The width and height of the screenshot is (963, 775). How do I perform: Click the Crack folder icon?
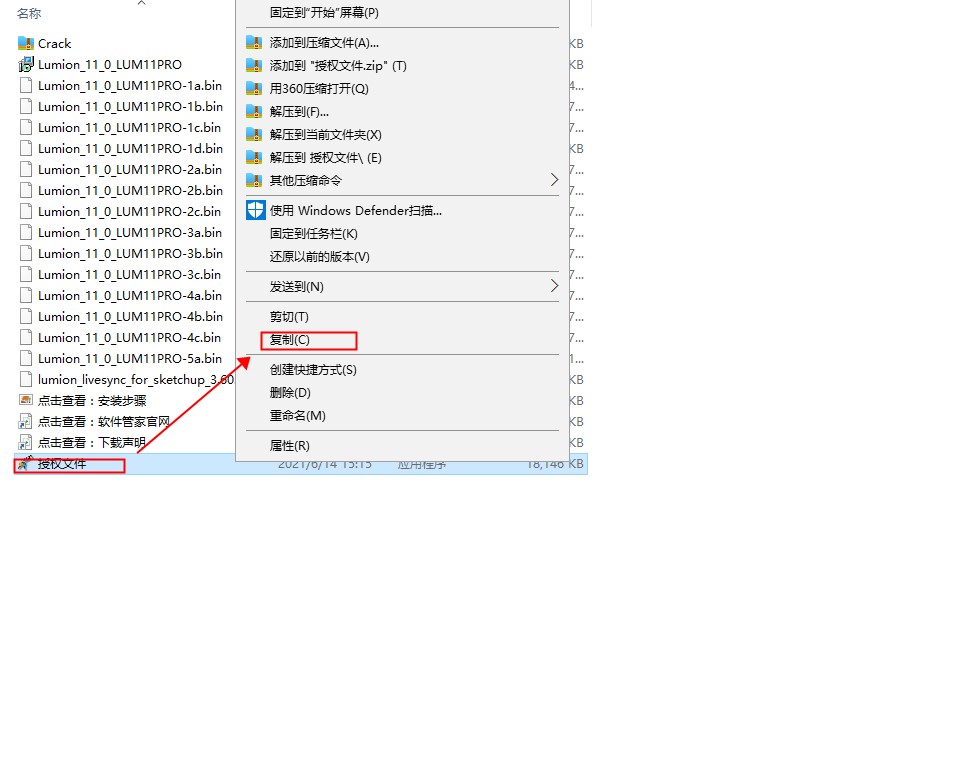coord(26,44)
